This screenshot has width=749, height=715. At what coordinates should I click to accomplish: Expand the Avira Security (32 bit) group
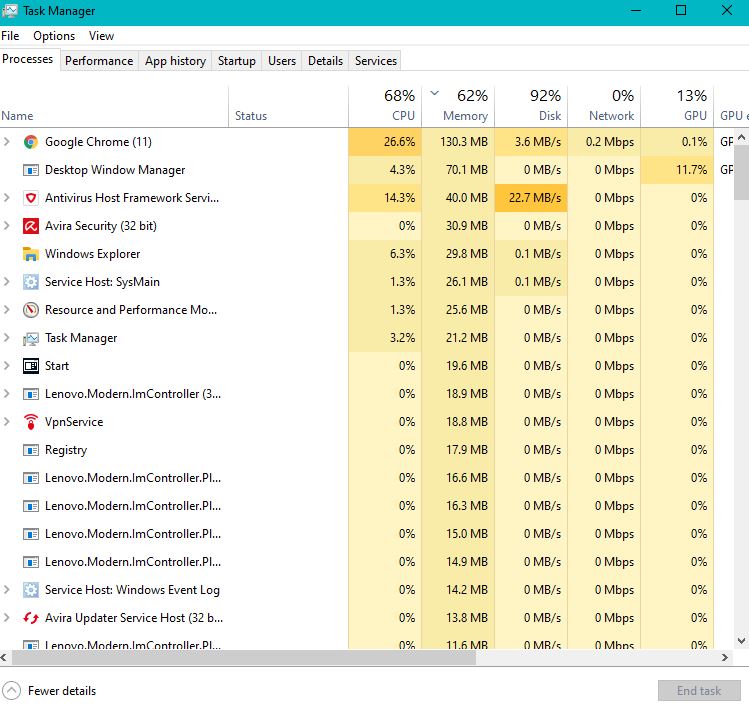[x=7, y=225]
